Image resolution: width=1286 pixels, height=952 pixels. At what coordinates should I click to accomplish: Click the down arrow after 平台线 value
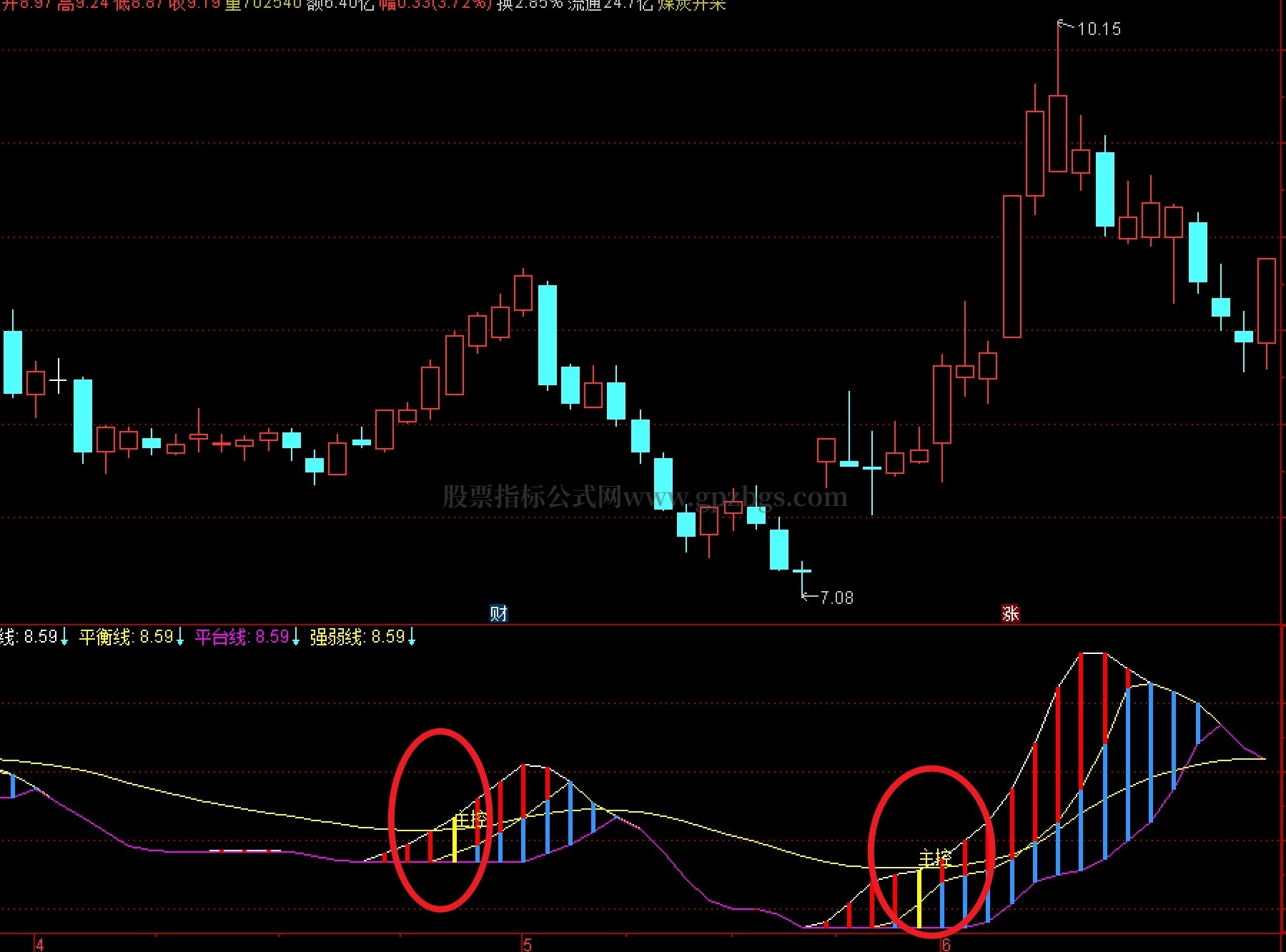click(296, 636)
